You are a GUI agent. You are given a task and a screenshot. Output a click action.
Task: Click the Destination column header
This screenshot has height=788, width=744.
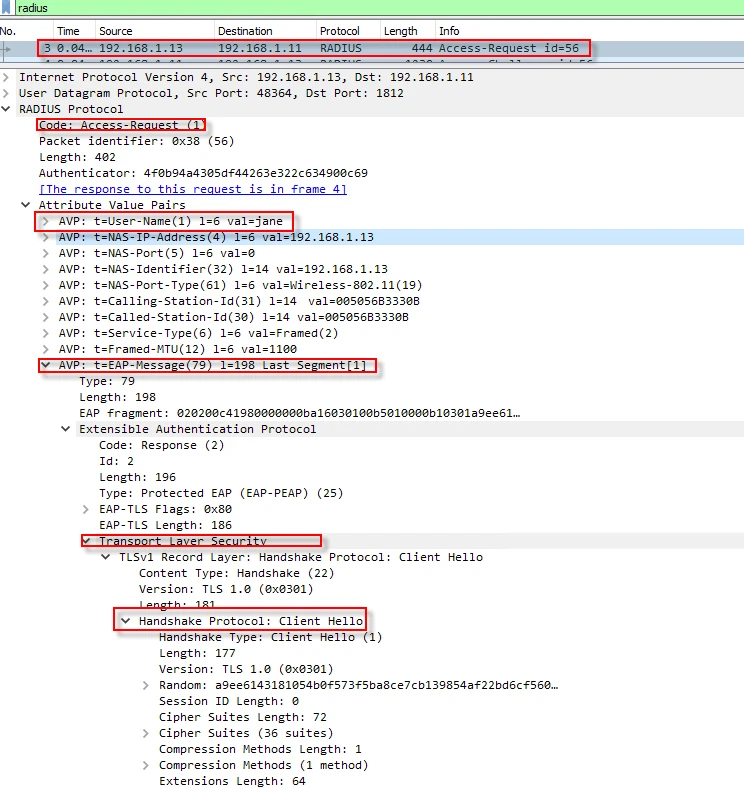(245, 31)
